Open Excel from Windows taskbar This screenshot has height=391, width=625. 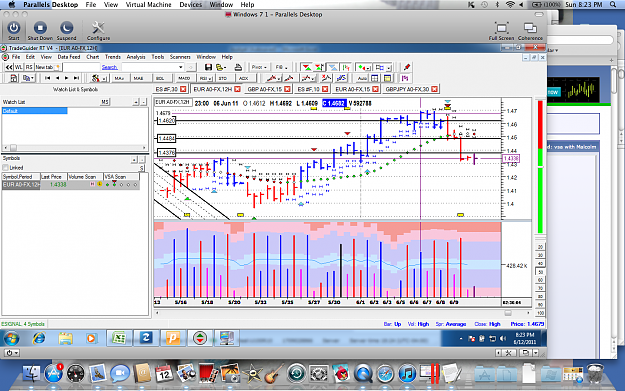coord(119,338)
